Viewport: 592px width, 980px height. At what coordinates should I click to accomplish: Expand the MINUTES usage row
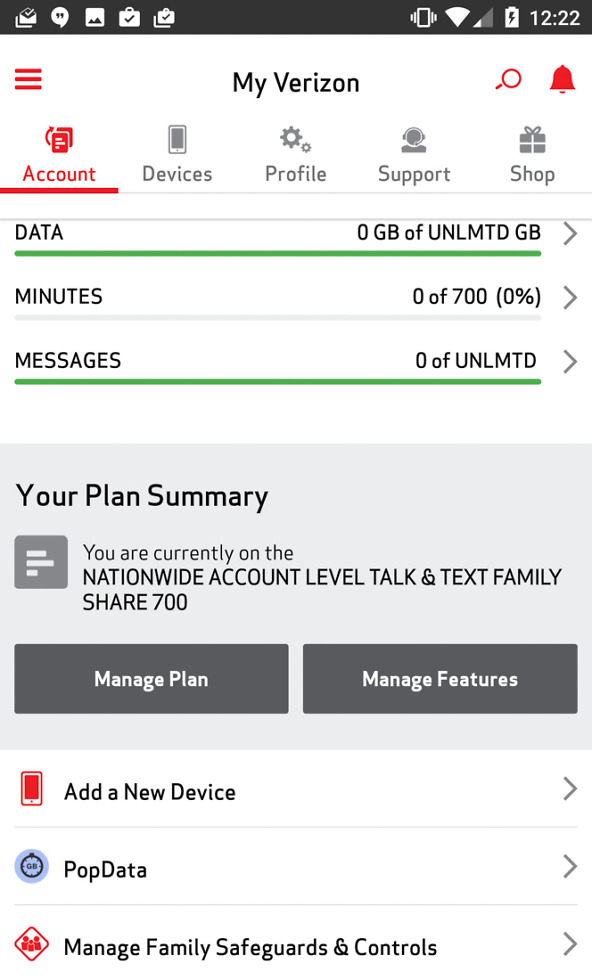click(x=569, y=297)
